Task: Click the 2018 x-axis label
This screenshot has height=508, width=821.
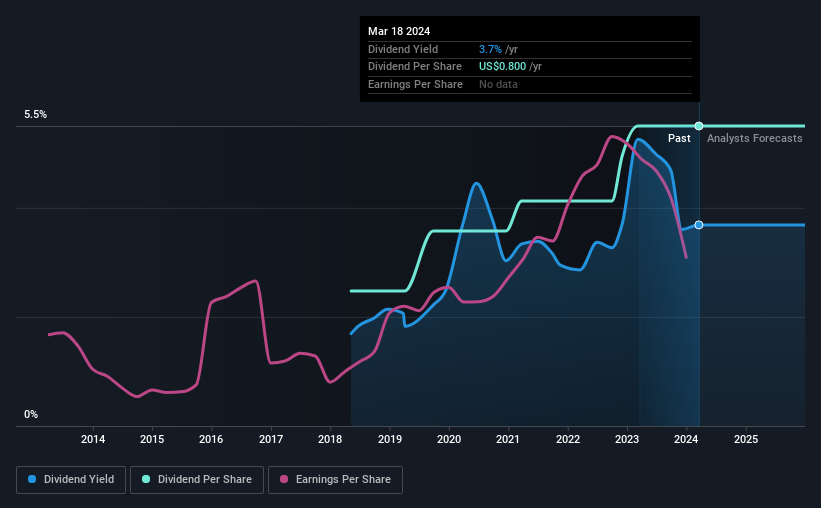Action: pyautogui.click(x=330, y=439)
